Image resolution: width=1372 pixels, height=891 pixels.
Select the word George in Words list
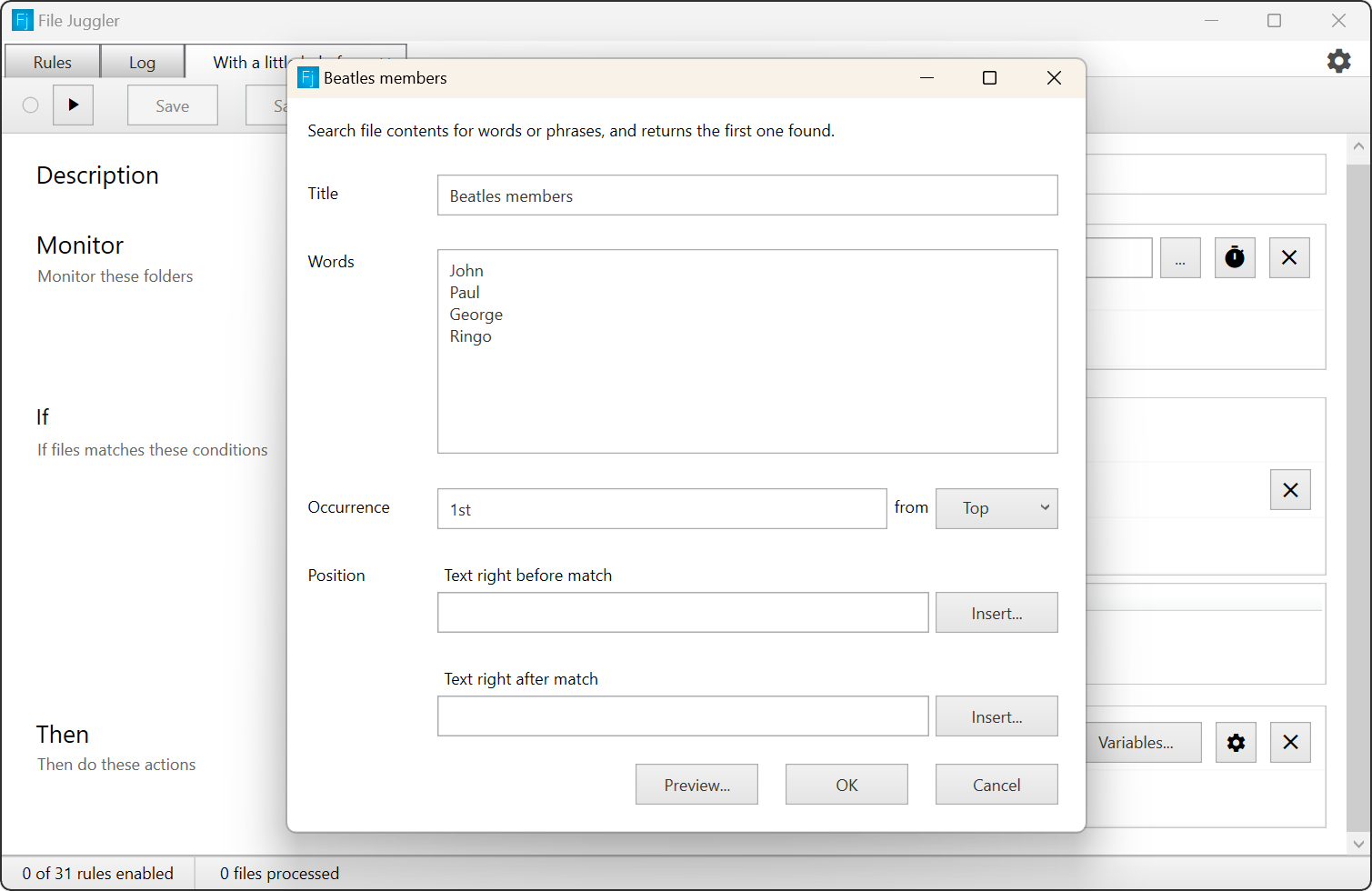(x=476, y=315)
